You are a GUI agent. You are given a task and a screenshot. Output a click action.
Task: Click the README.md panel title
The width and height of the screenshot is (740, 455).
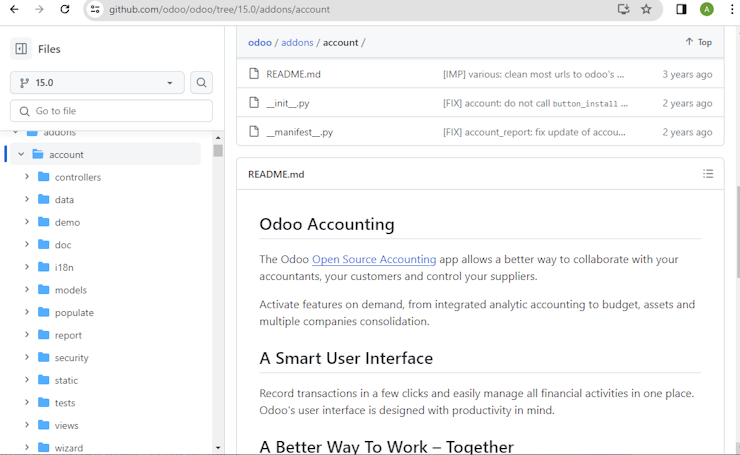coord(276,174)
